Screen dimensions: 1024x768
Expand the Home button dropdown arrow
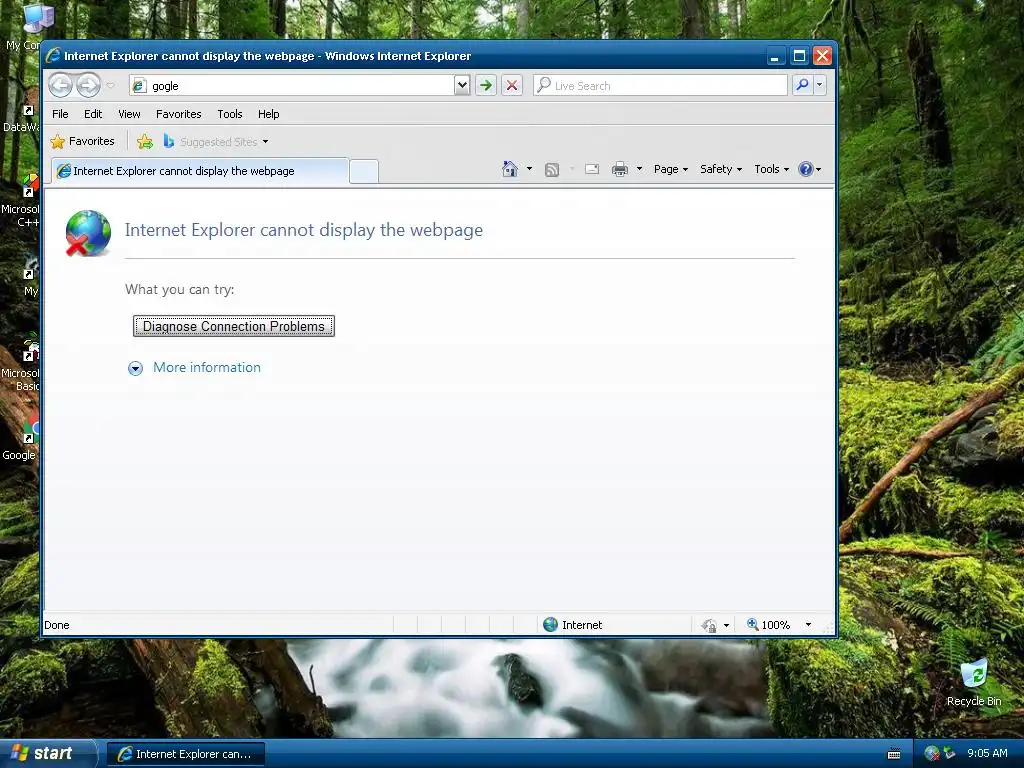tap(529, 169)
